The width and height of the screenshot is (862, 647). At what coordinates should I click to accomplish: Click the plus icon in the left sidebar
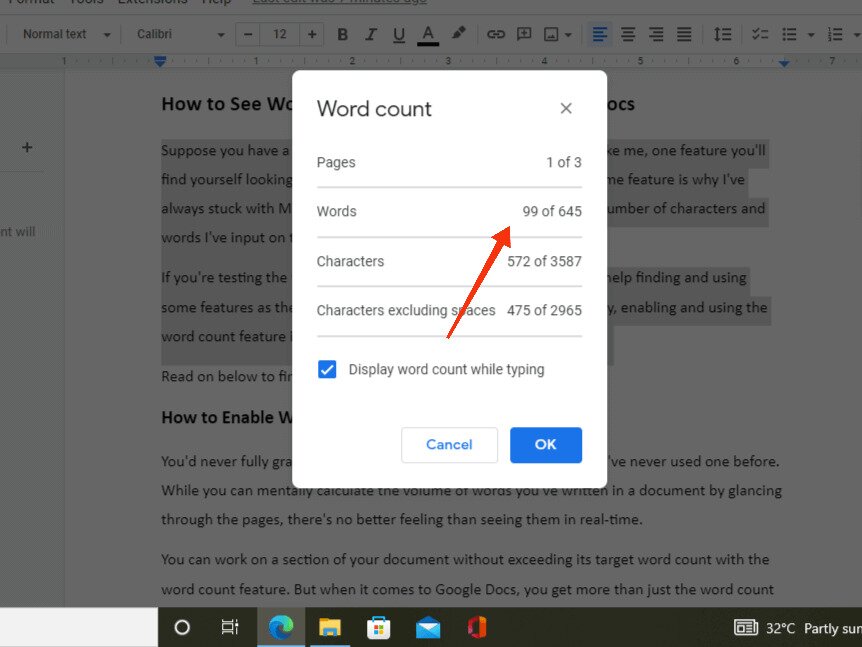27,147
